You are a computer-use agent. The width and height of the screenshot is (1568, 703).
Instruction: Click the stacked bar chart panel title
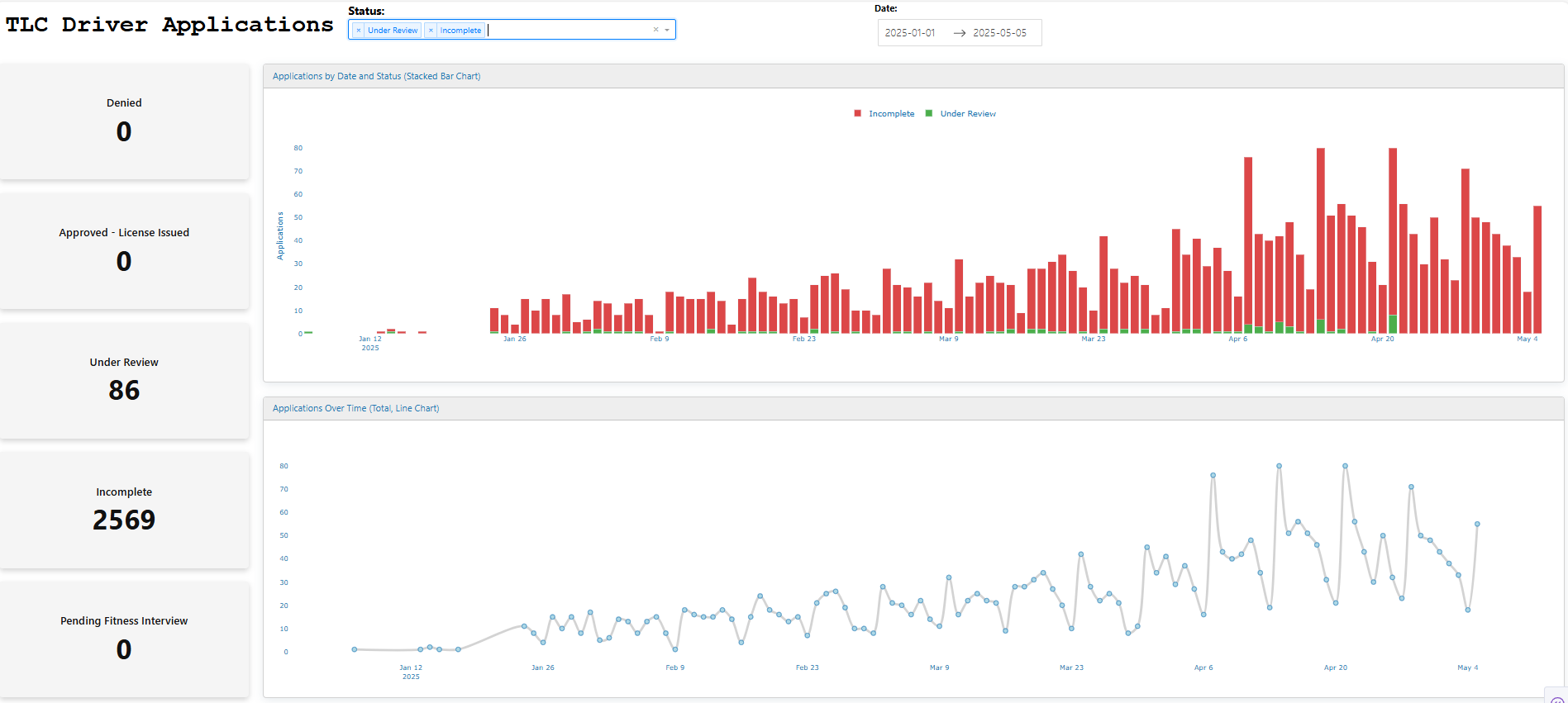click(376, 76)
